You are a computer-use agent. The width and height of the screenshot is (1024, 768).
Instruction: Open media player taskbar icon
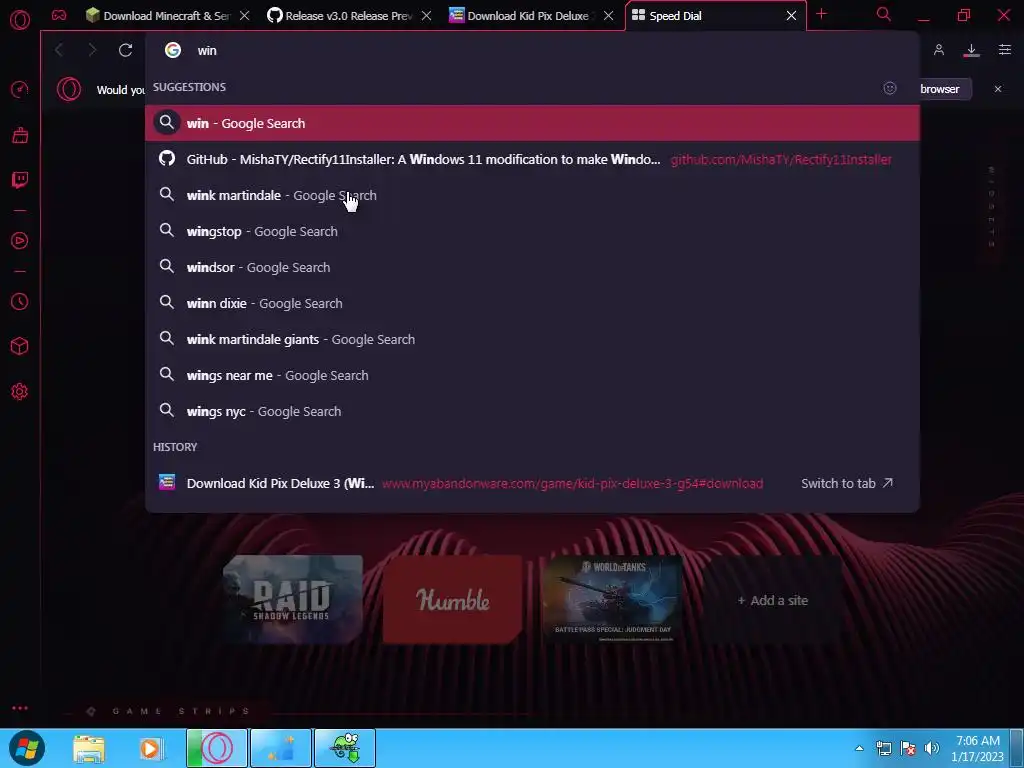(x=150, y=748)
